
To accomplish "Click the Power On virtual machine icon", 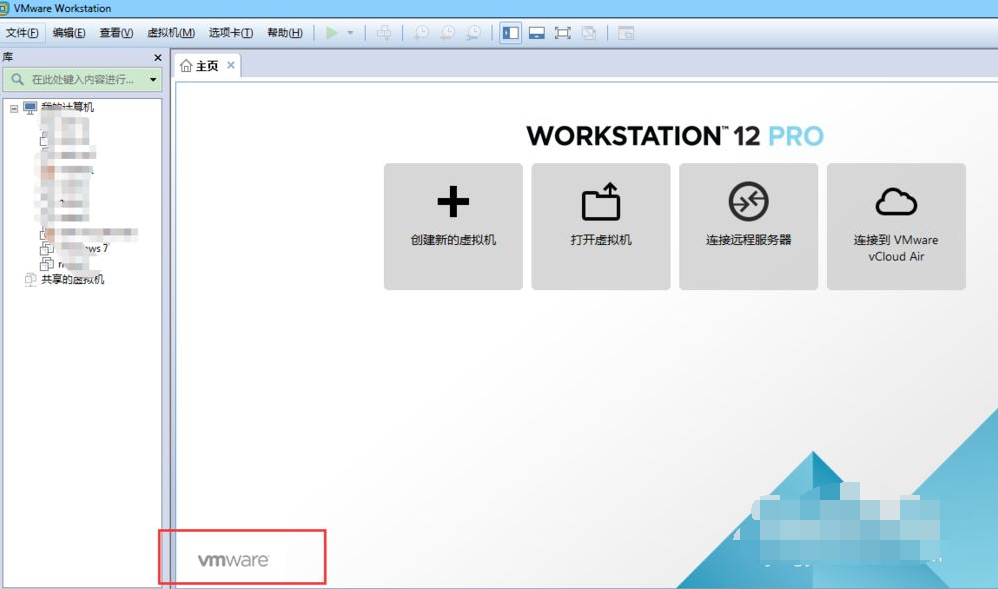I will (x=330, y=32).
